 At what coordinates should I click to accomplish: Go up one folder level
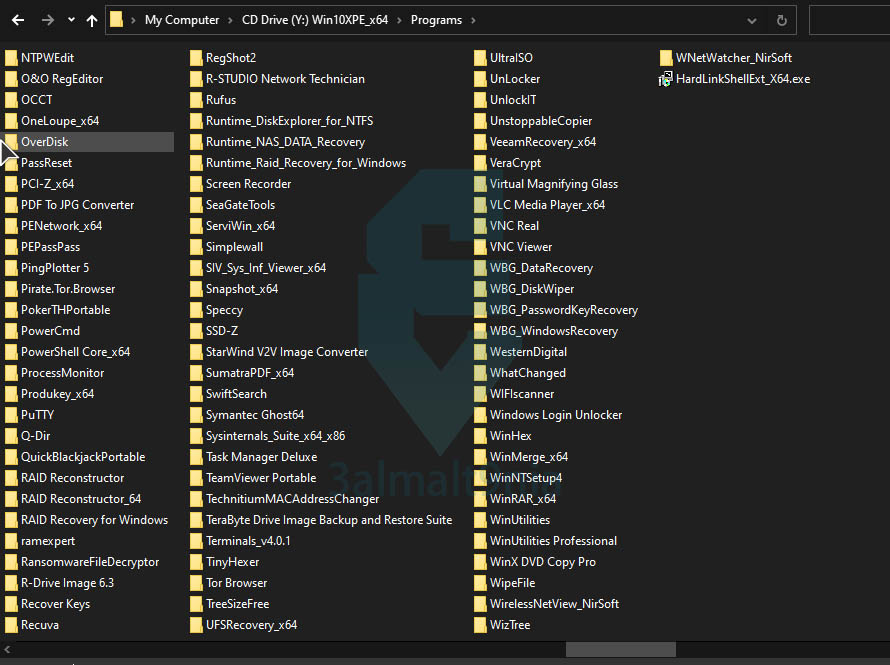point(92,20)
